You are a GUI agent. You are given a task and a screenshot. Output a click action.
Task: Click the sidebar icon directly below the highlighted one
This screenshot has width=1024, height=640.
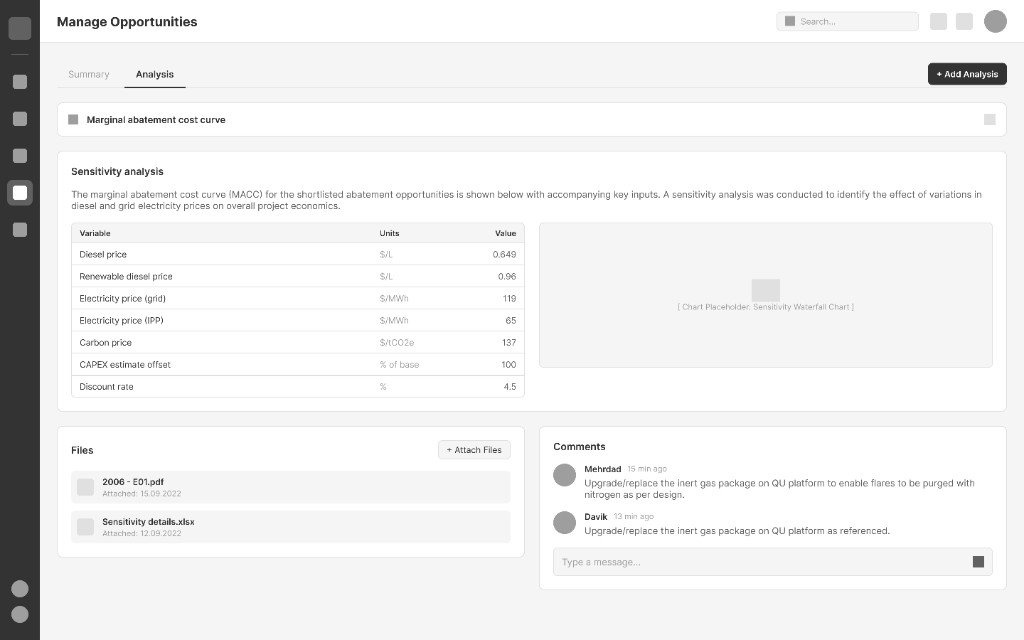[x=20, y=230]
